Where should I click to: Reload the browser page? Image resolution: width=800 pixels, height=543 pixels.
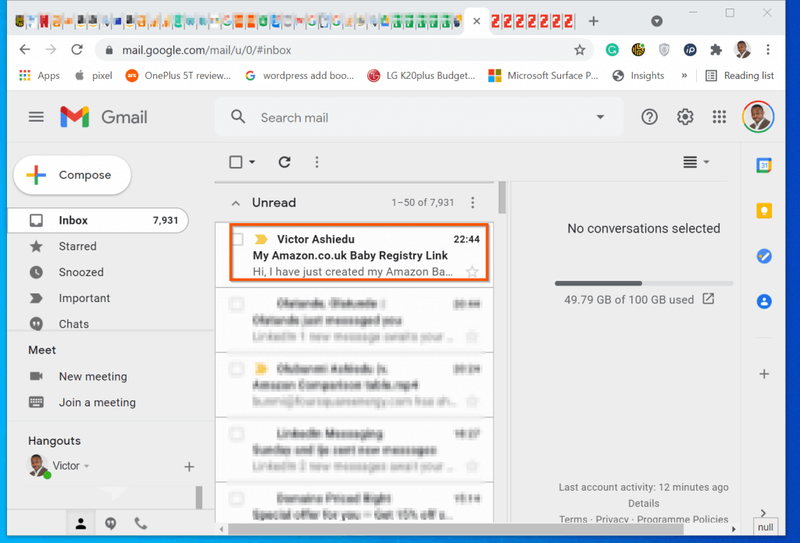click(x=77, y=50)
